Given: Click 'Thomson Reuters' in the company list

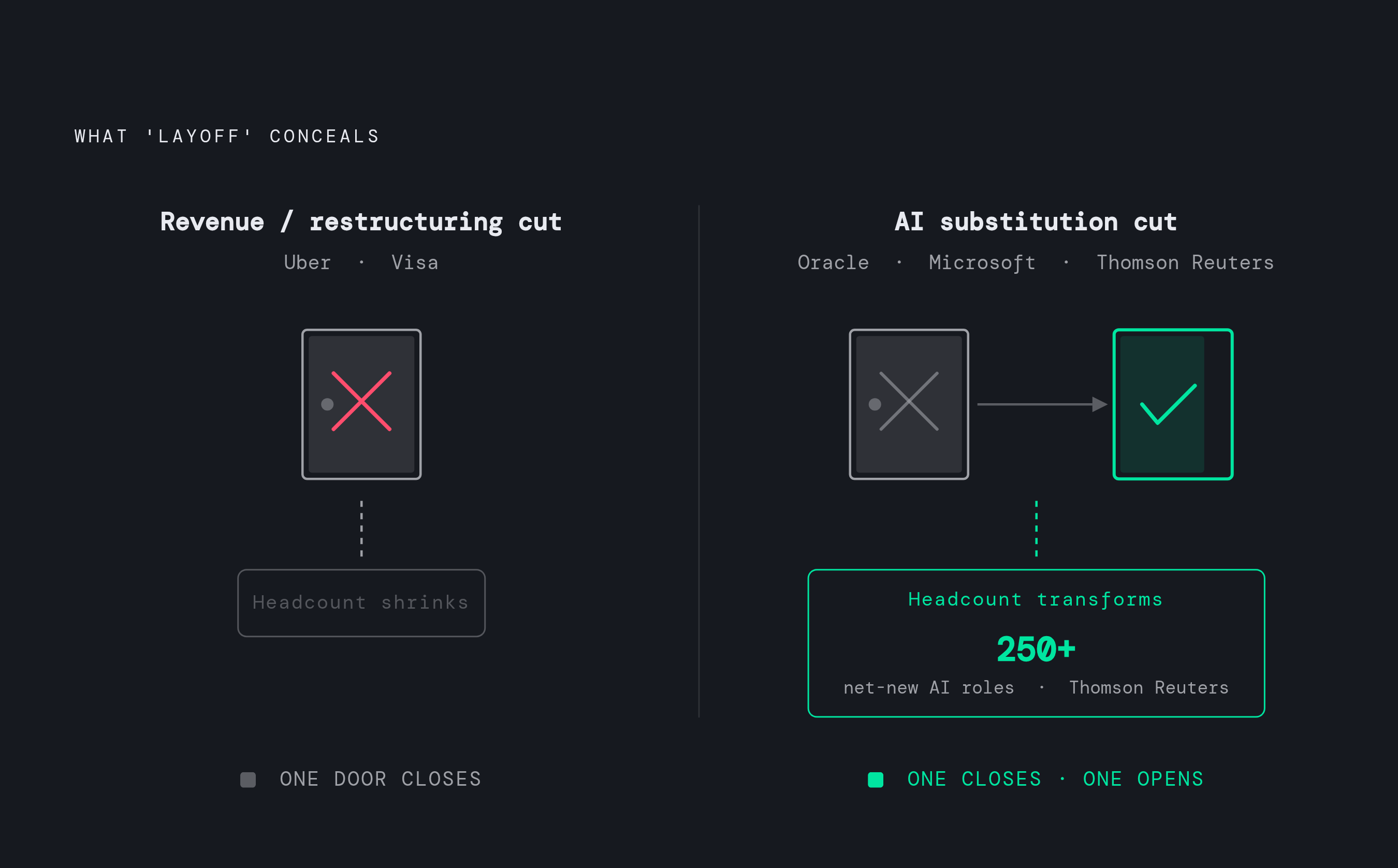Looking at the screenshot, I should pos(1186,262).
